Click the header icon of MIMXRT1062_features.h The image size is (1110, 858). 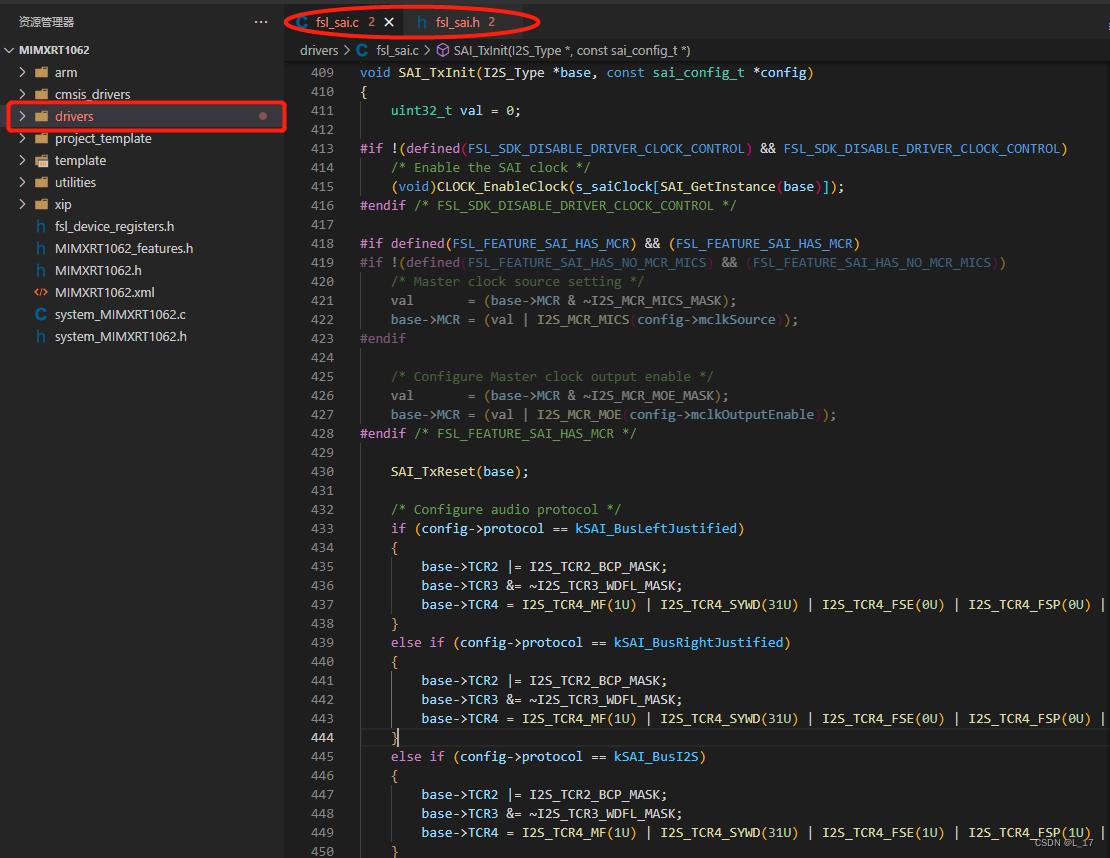tap(41, 248)
